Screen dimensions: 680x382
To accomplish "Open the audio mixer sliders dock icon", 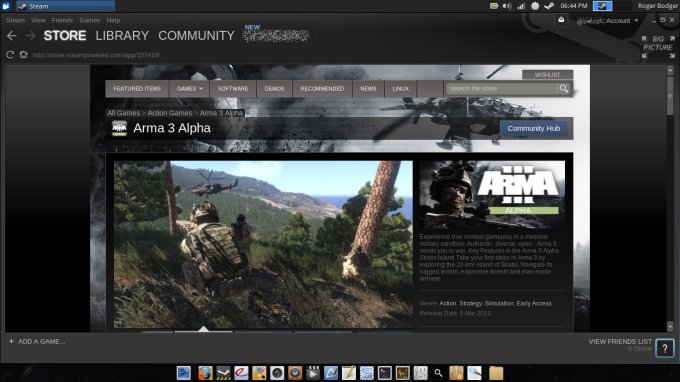I will (420, 373).
